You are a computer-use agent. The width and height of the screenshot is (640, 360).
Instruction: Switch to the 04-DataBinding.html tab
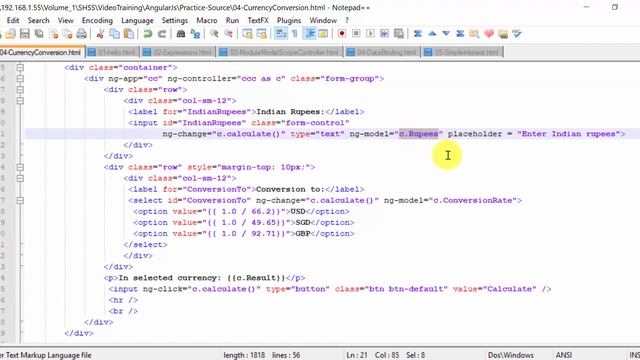tap(382, 52)
